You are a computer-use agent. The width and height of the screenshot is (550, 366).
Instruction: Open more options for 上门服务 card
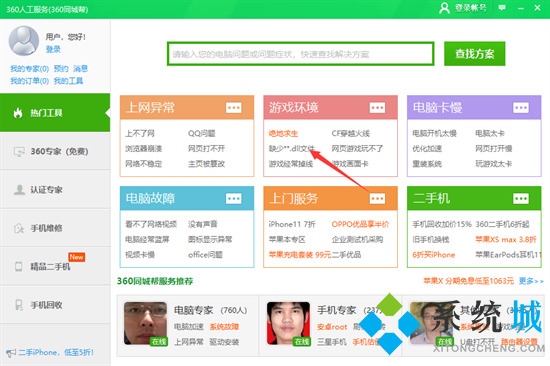pos(377,199)
